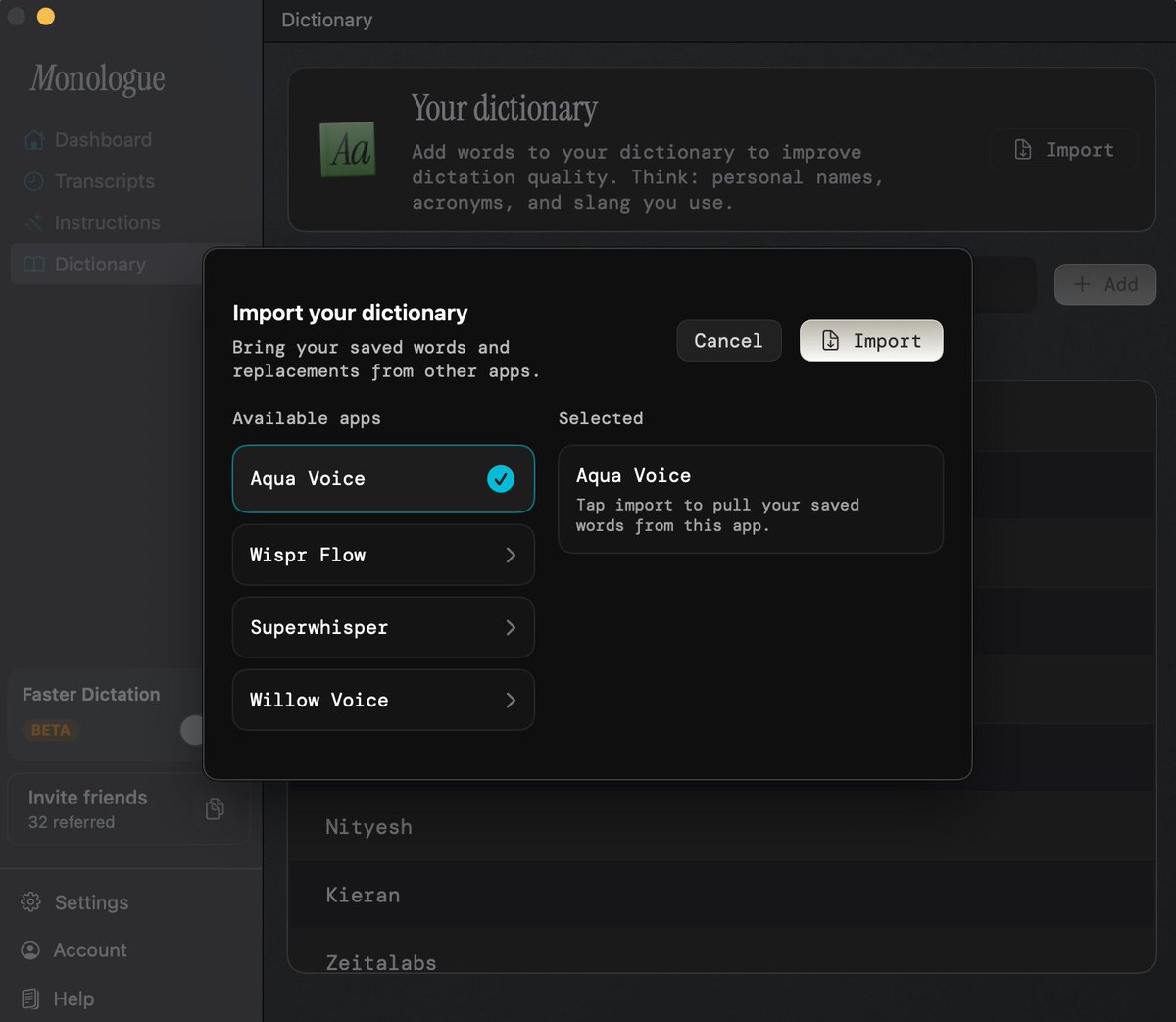The width and height of the screenshot is (1176, 1022).
Task: Open the Instructions section in sidebar
Action: (107, 223)
